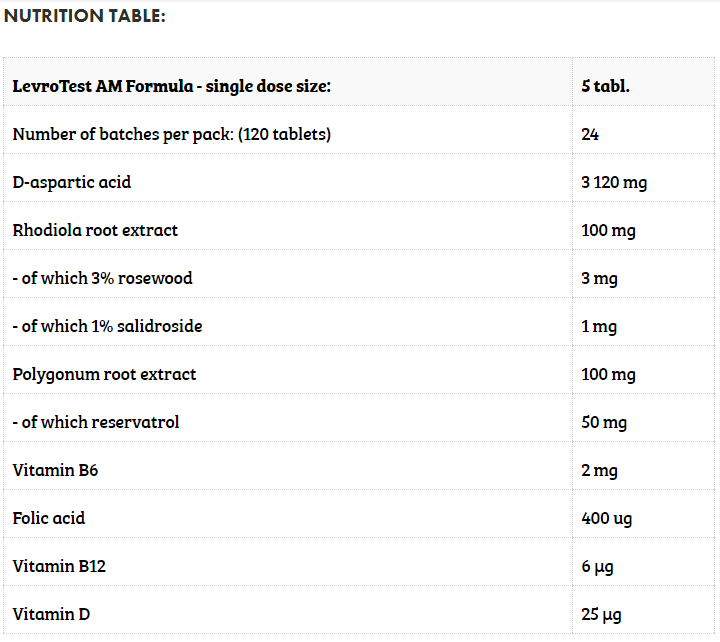Click the of which 3% rosewood row

[102, 278]
